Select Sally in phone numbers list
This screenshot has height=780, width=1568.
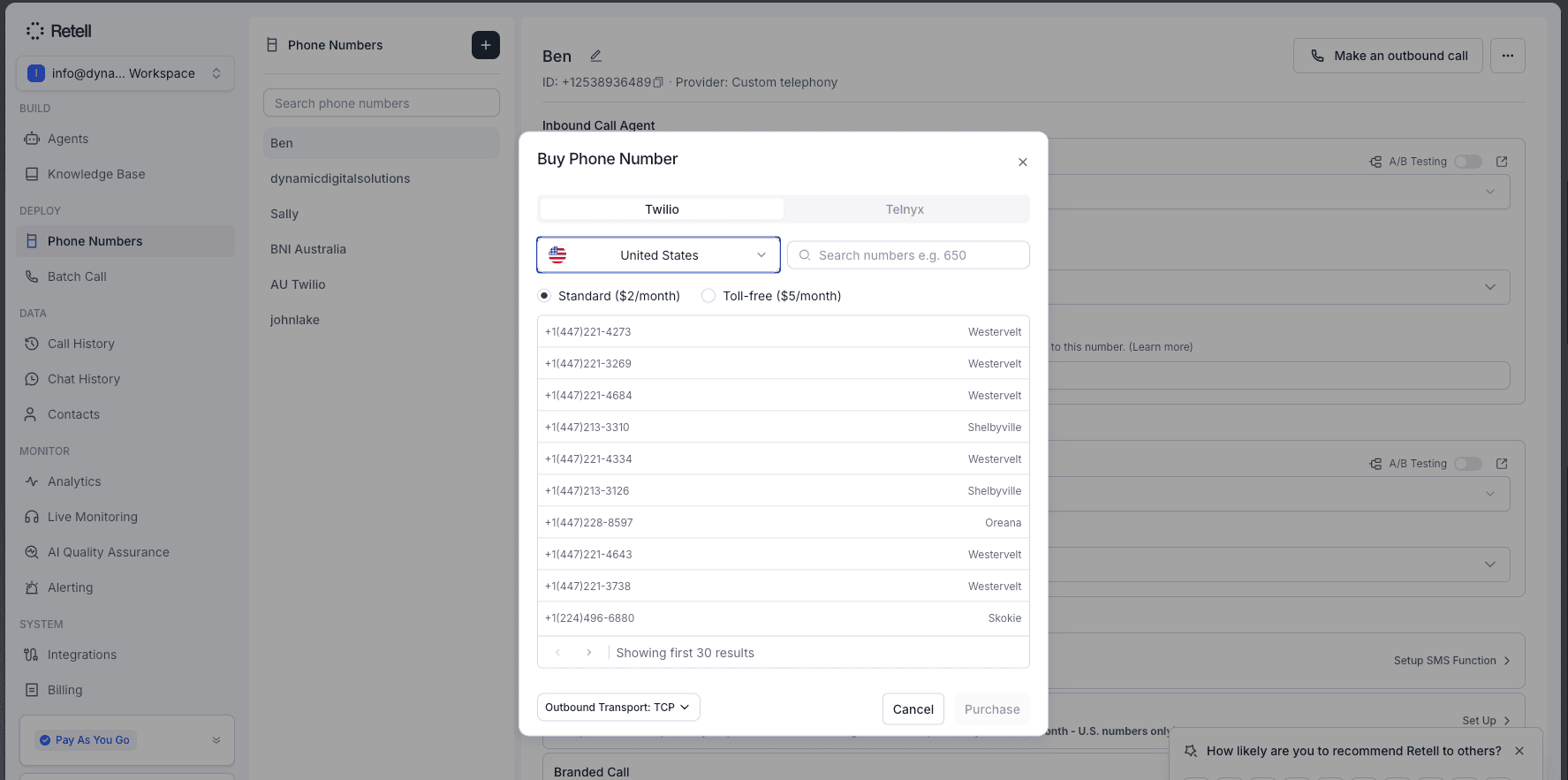(x=382, y=214)
